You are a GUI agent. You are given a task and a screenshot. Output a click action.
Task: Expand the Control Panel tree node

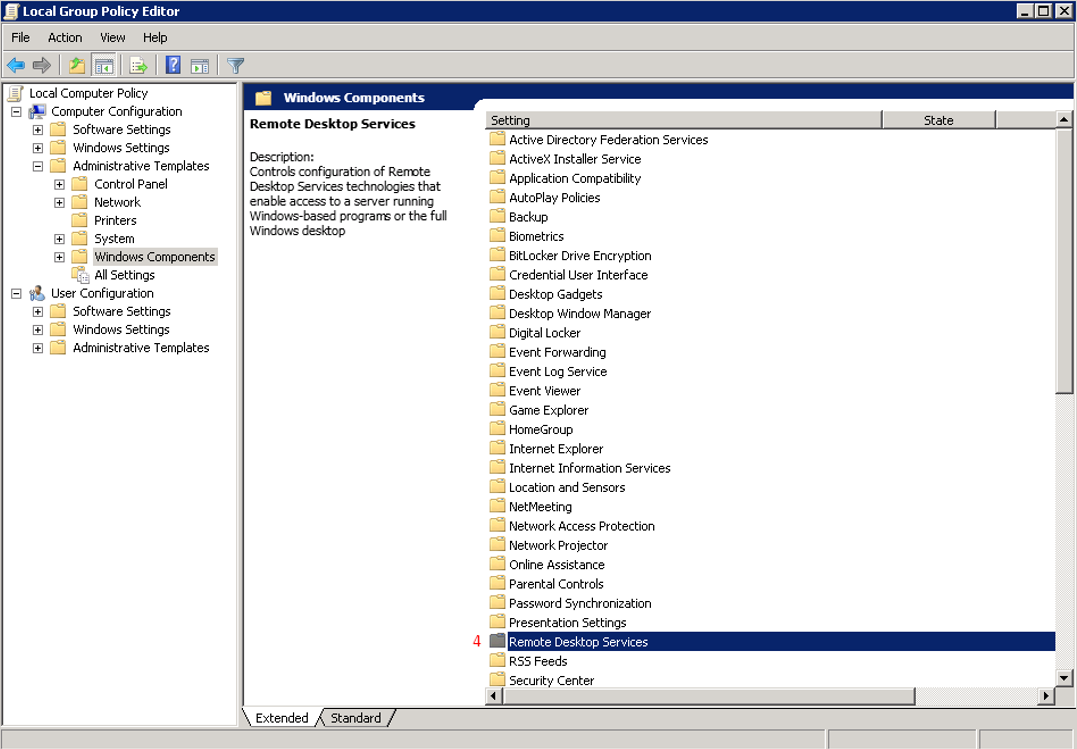pyautogui.click(x=59, y=185)
